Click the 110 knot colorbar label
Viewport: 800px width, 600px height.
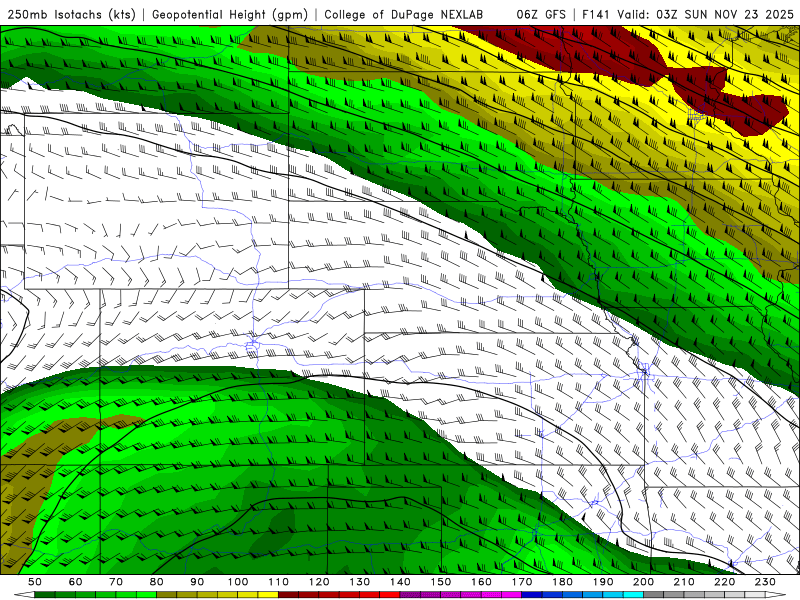coord(279,582)
